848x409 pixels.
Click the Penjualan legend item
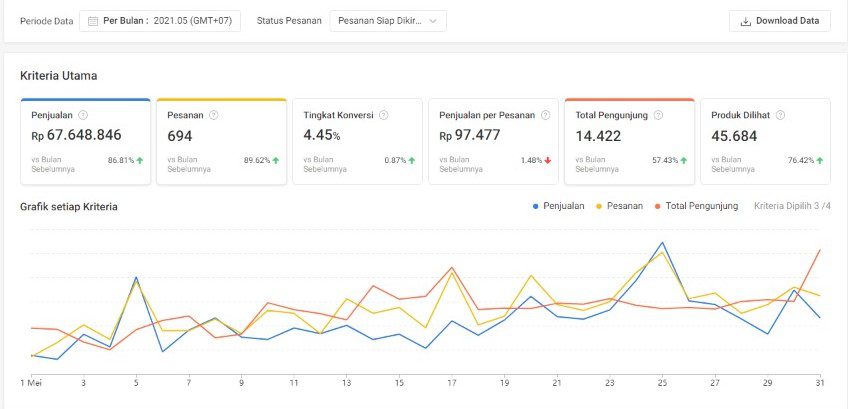tap(559, 206)
